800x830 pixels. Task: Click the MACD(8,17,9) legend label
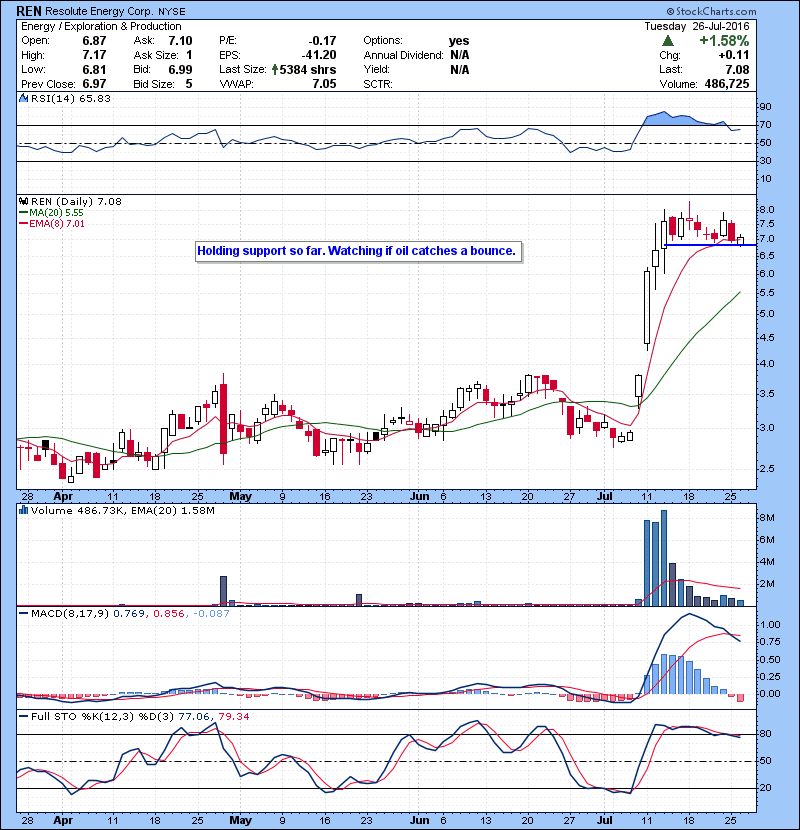(x=70, y=613)
